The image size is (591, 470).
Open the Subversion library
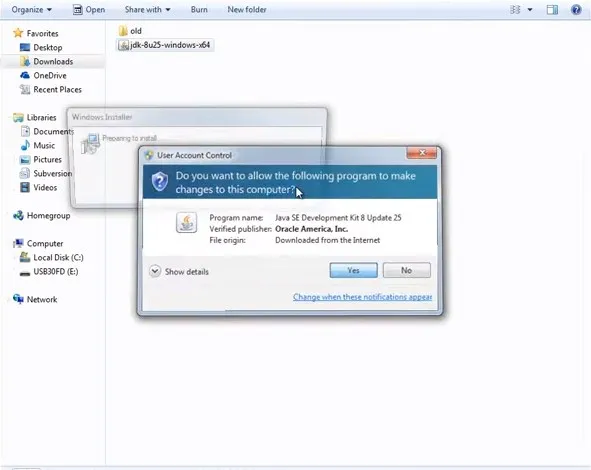point(52,173)
